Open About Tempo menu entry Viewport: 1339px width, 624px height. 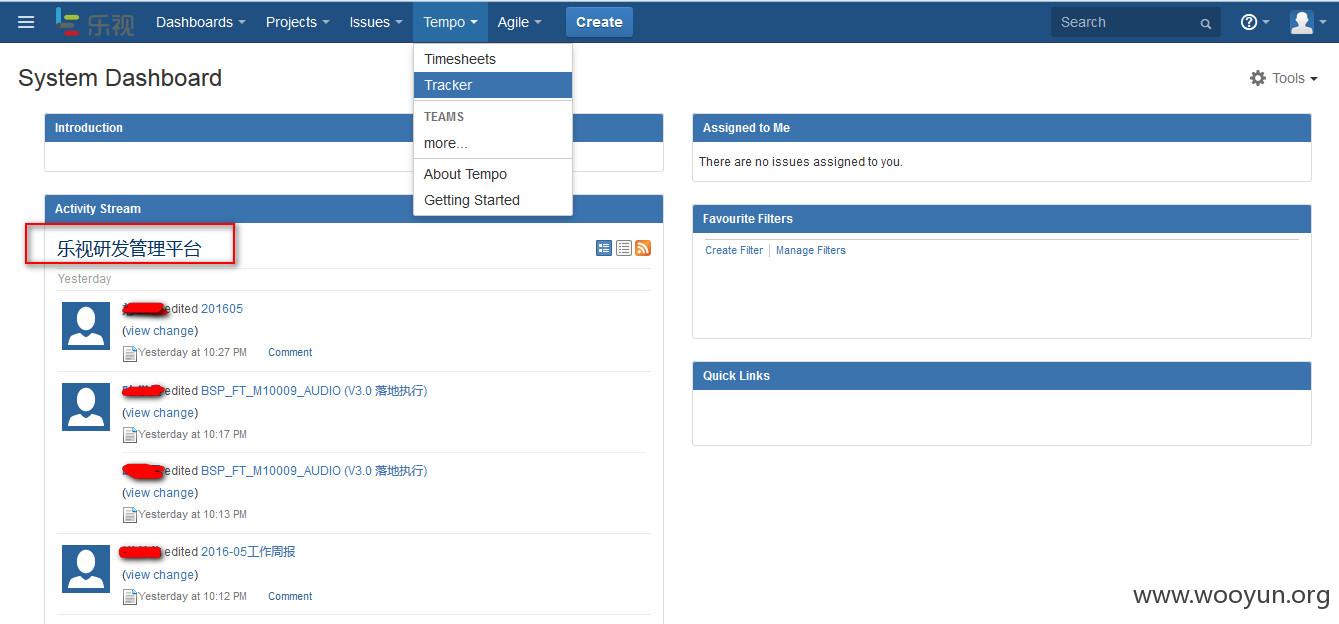(x=493, y=174)
